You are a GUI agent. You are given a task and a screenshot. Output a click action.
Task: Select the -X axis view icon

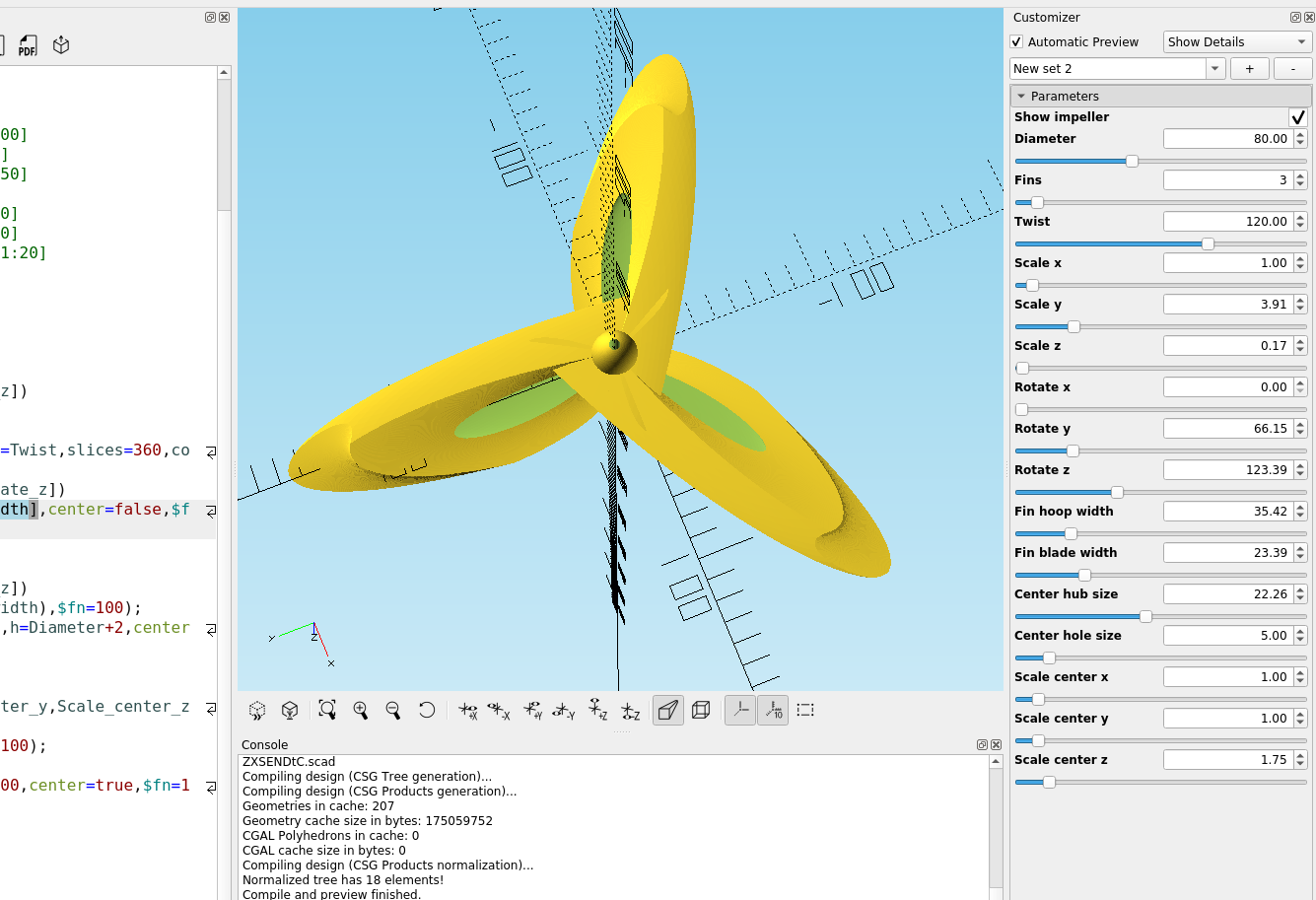point(498,710)
